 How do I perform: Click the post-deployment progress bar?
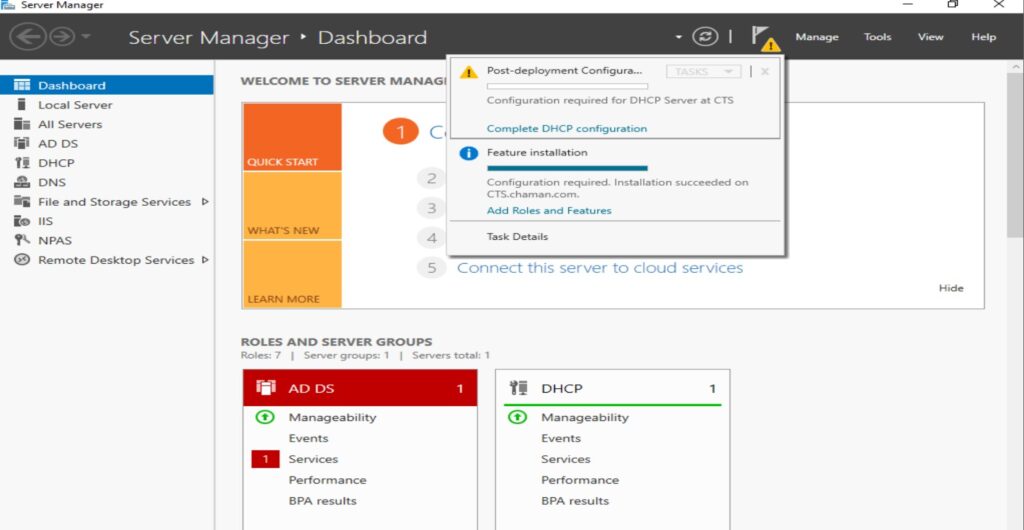point(567,86)
